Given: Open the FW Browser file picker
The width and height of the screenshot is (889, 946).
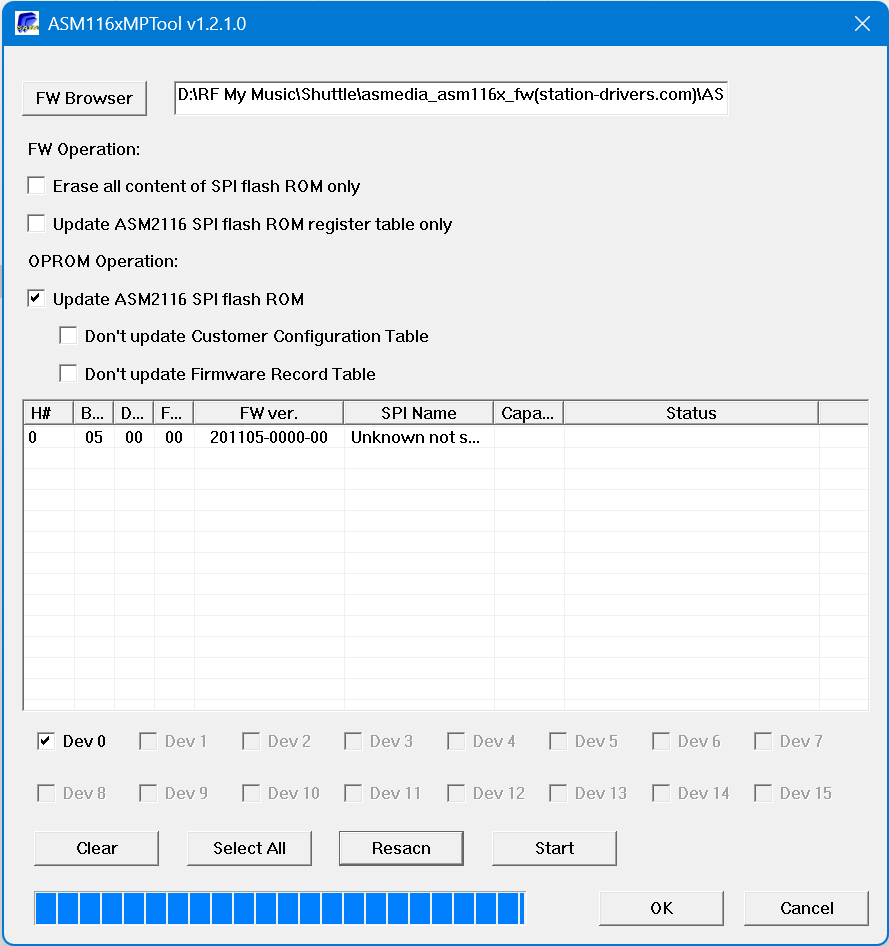Looking at the screenshot, I should [84, 98].
